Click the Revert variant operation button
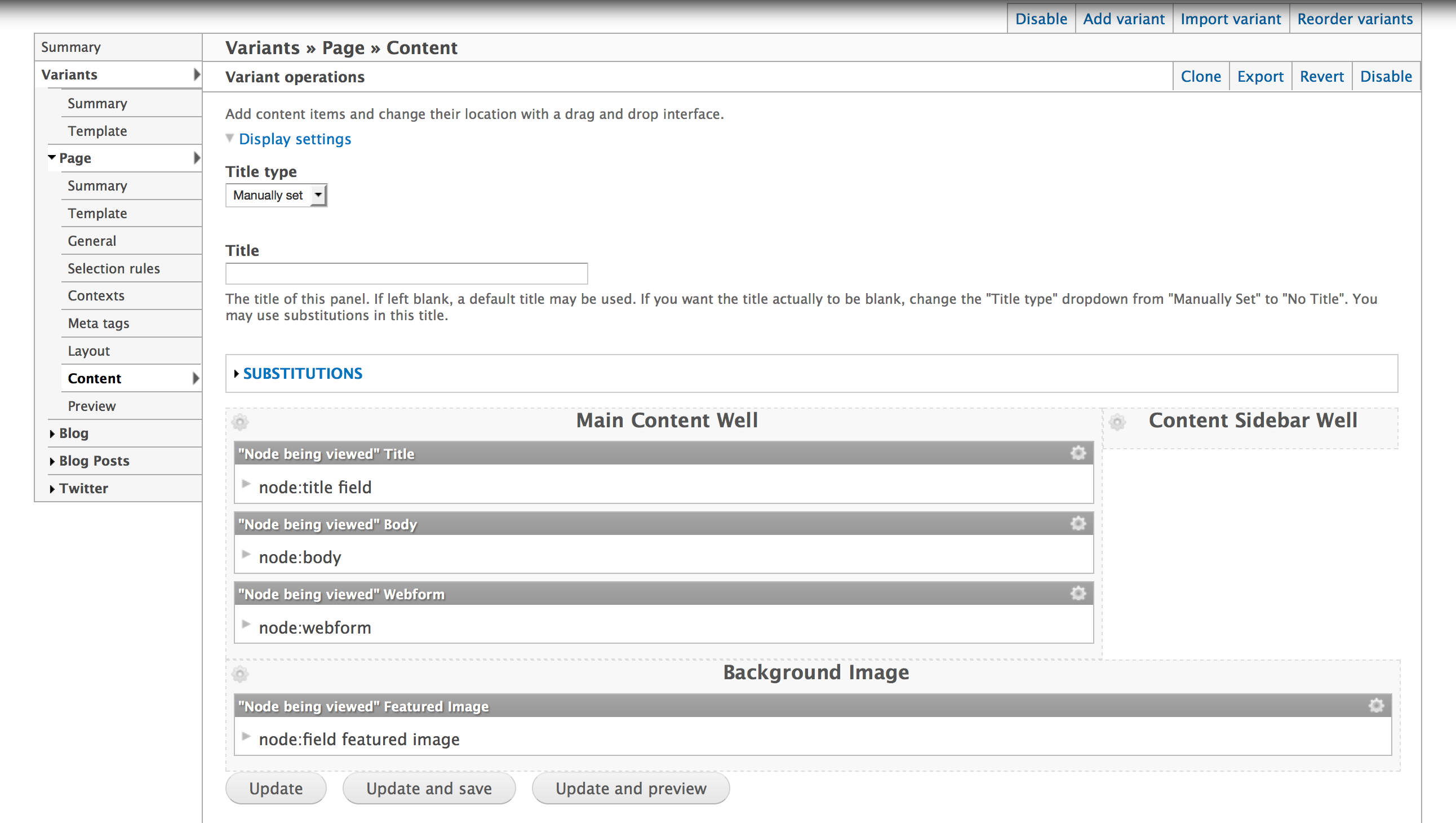This screenshot has height=823, width=1456. tap(1321, 77)
